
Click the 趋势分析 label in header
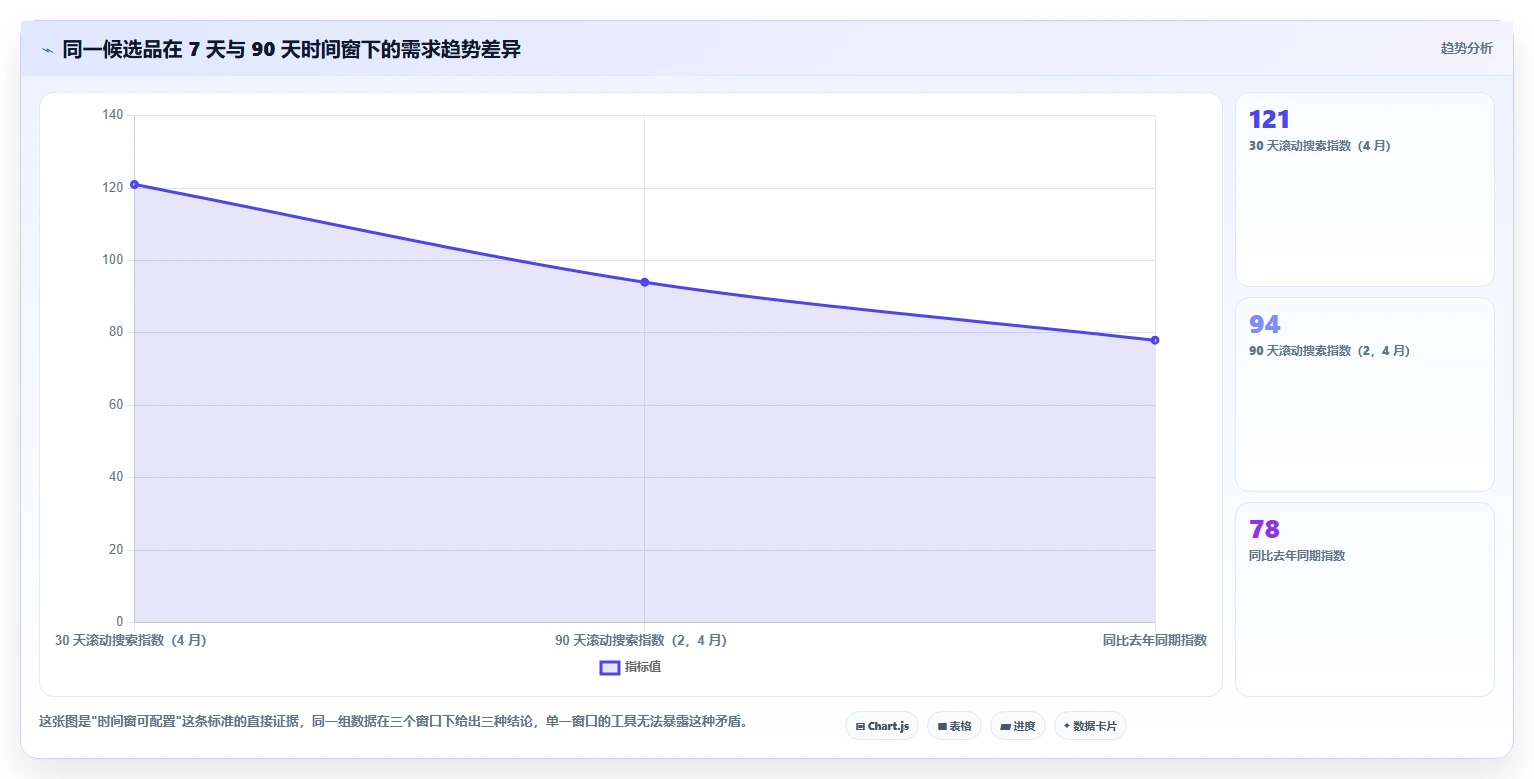point(1466,48)
